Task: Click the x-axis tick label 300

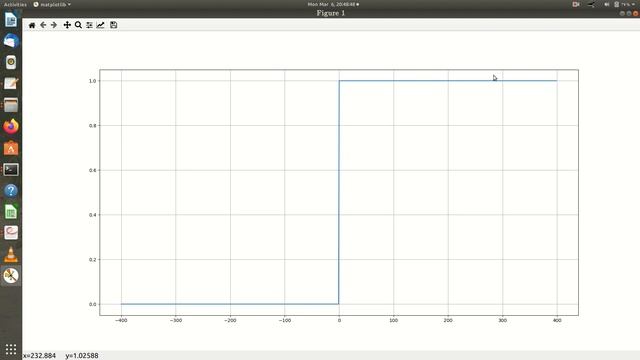Action: coord(502,320)
